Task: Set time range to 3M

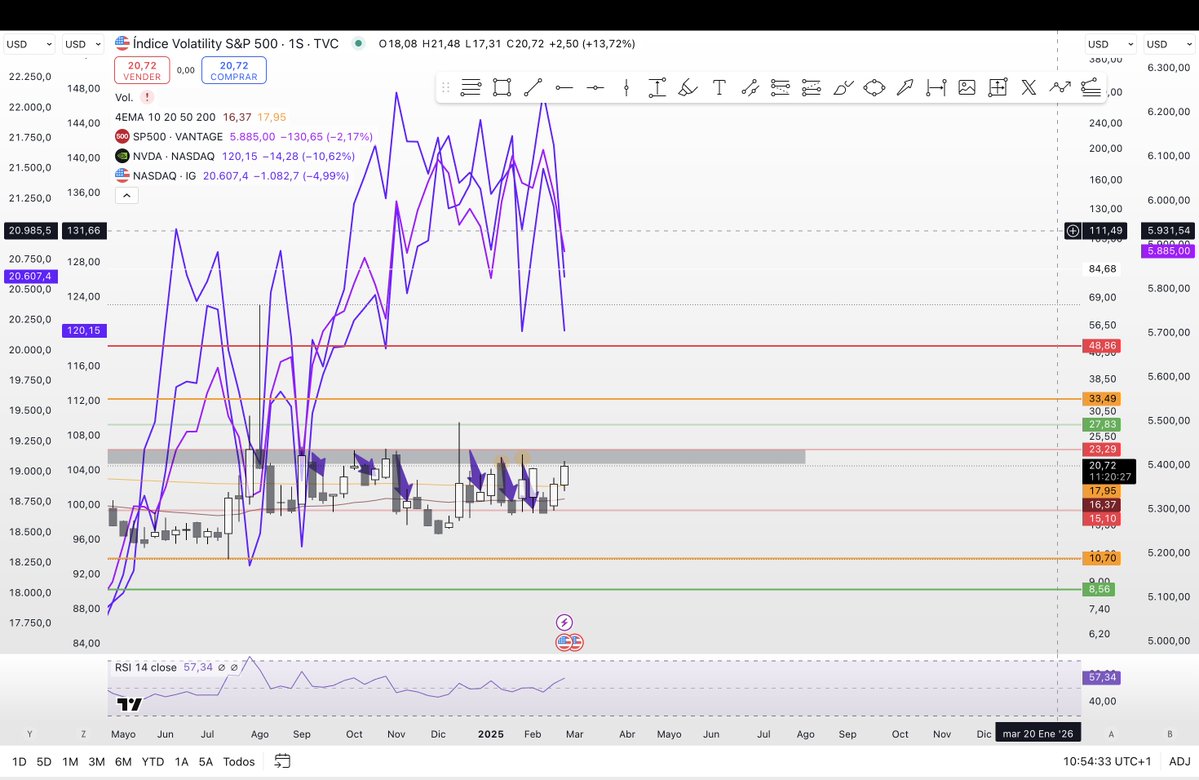Action: 96,762
